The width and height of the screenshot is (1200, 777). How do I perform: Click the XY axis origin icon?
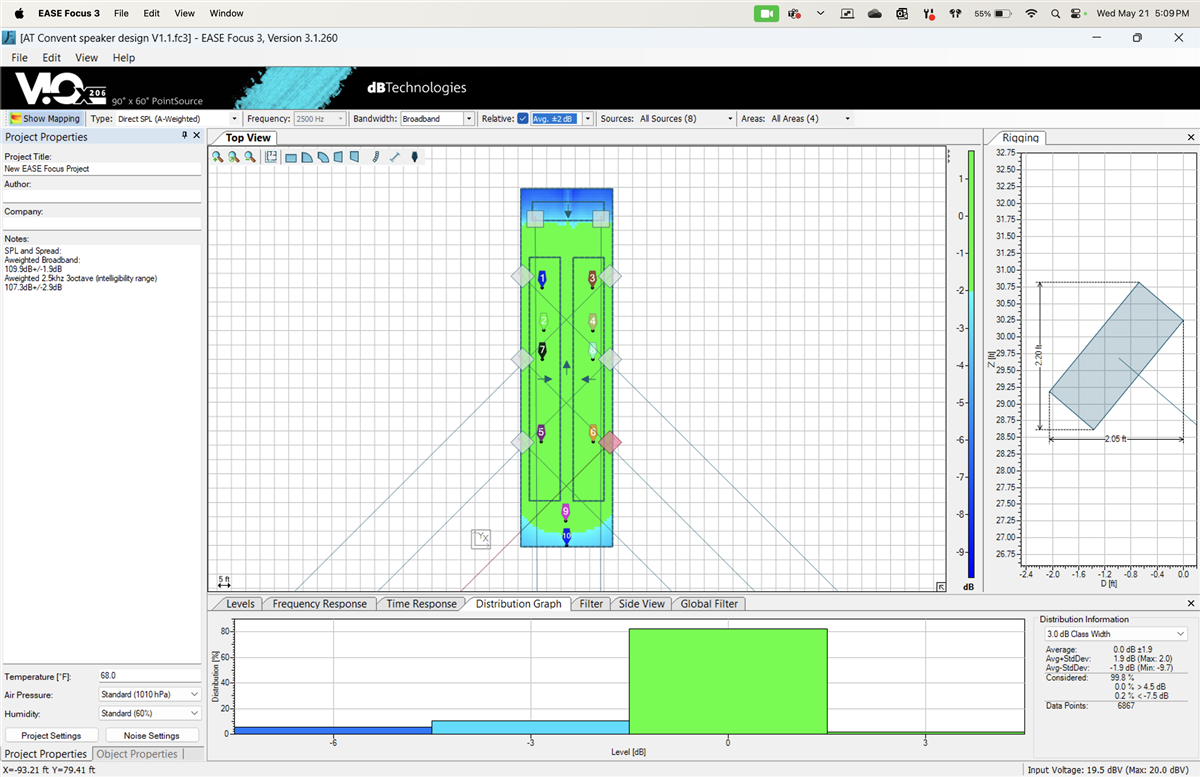tap(481, 538)
